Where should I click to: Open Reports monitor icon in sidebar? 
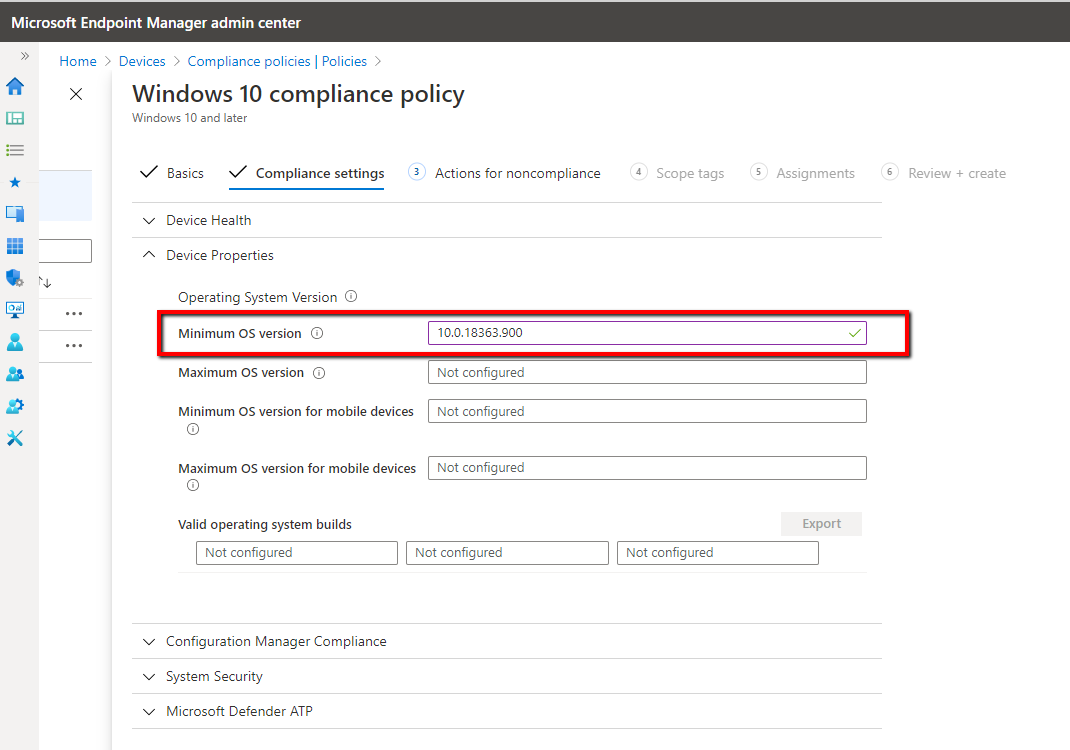tap(15, 310)
